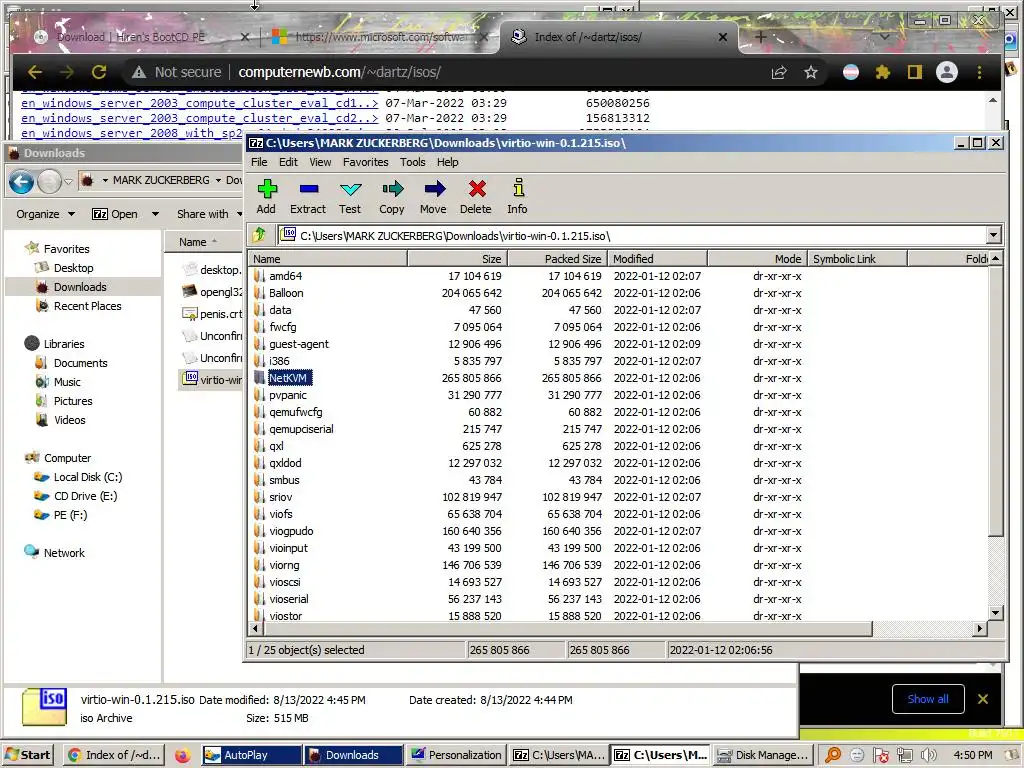Select Documents library in Explorer
1024x768 pixels.
point(80,362)
